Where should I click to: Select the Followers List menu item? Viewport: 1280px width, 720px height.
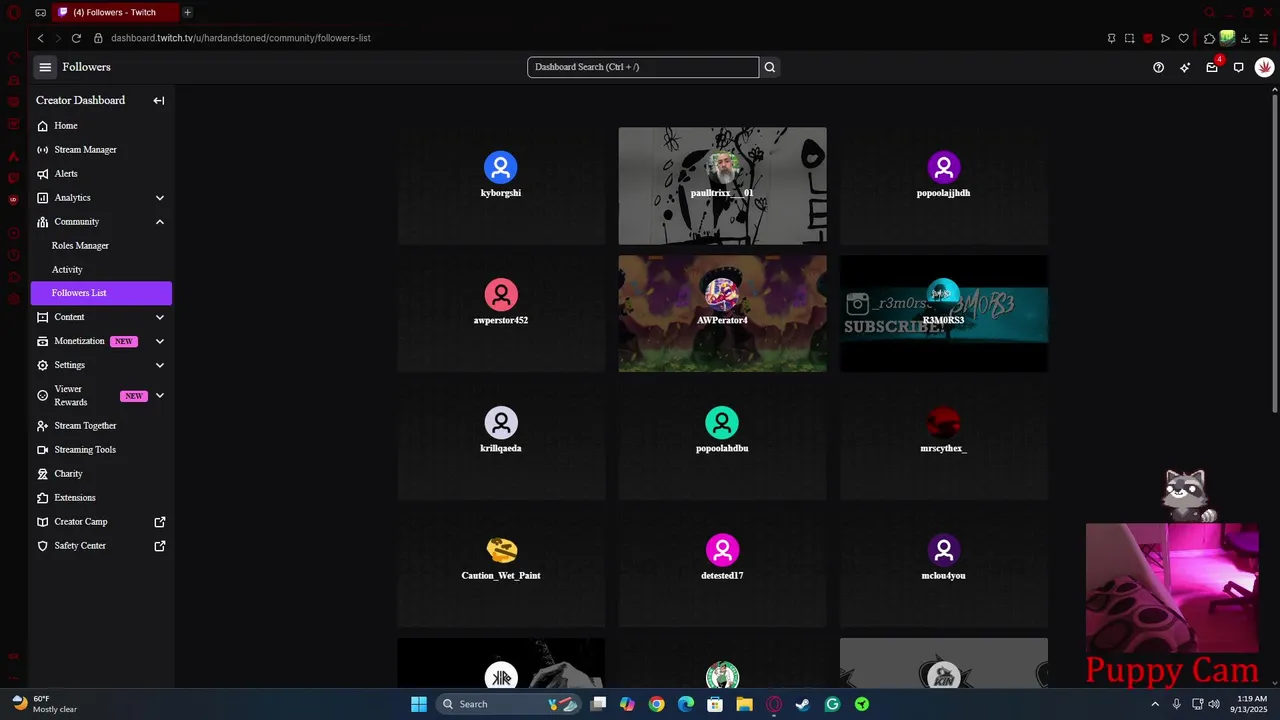[101, 293]
